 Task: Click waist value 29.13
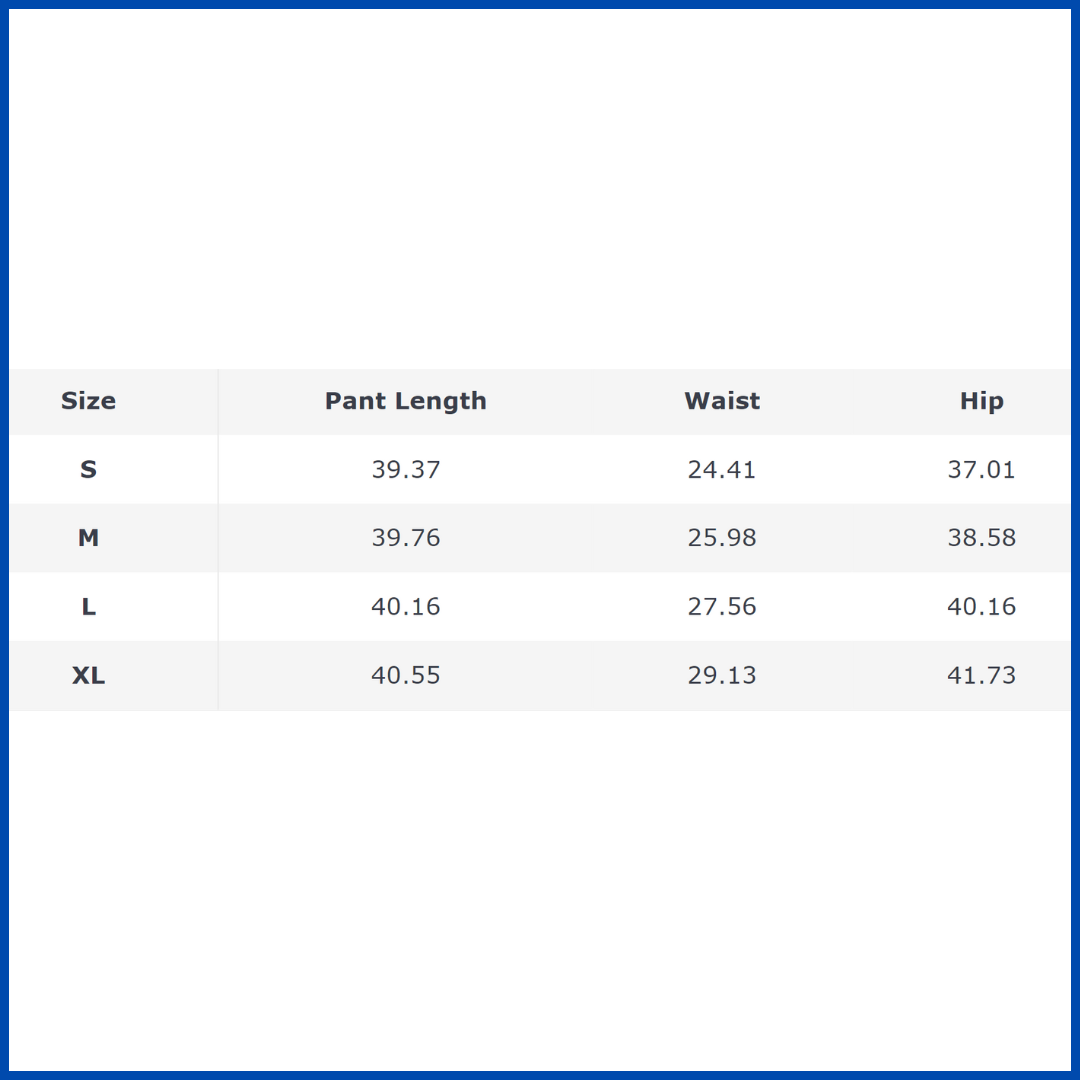[x=722, y=676]
